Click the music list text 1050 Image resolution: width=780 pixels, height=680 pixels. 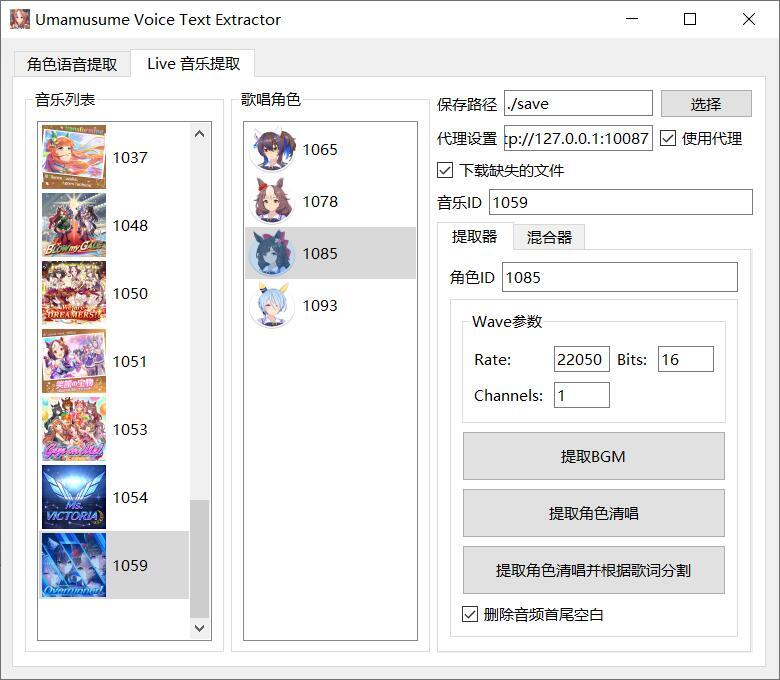point(130,293)
